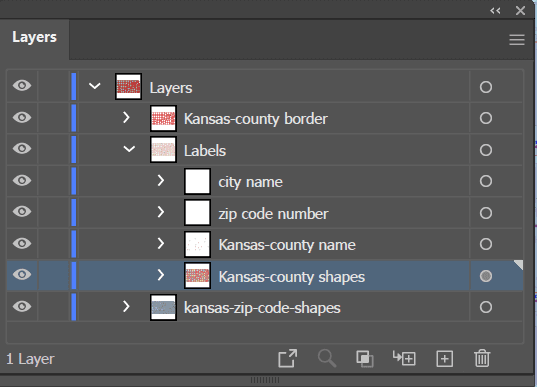This screenshot has width=537, height=387.
Task: Open the Layers panel hamburger menu
Action: 517,40
